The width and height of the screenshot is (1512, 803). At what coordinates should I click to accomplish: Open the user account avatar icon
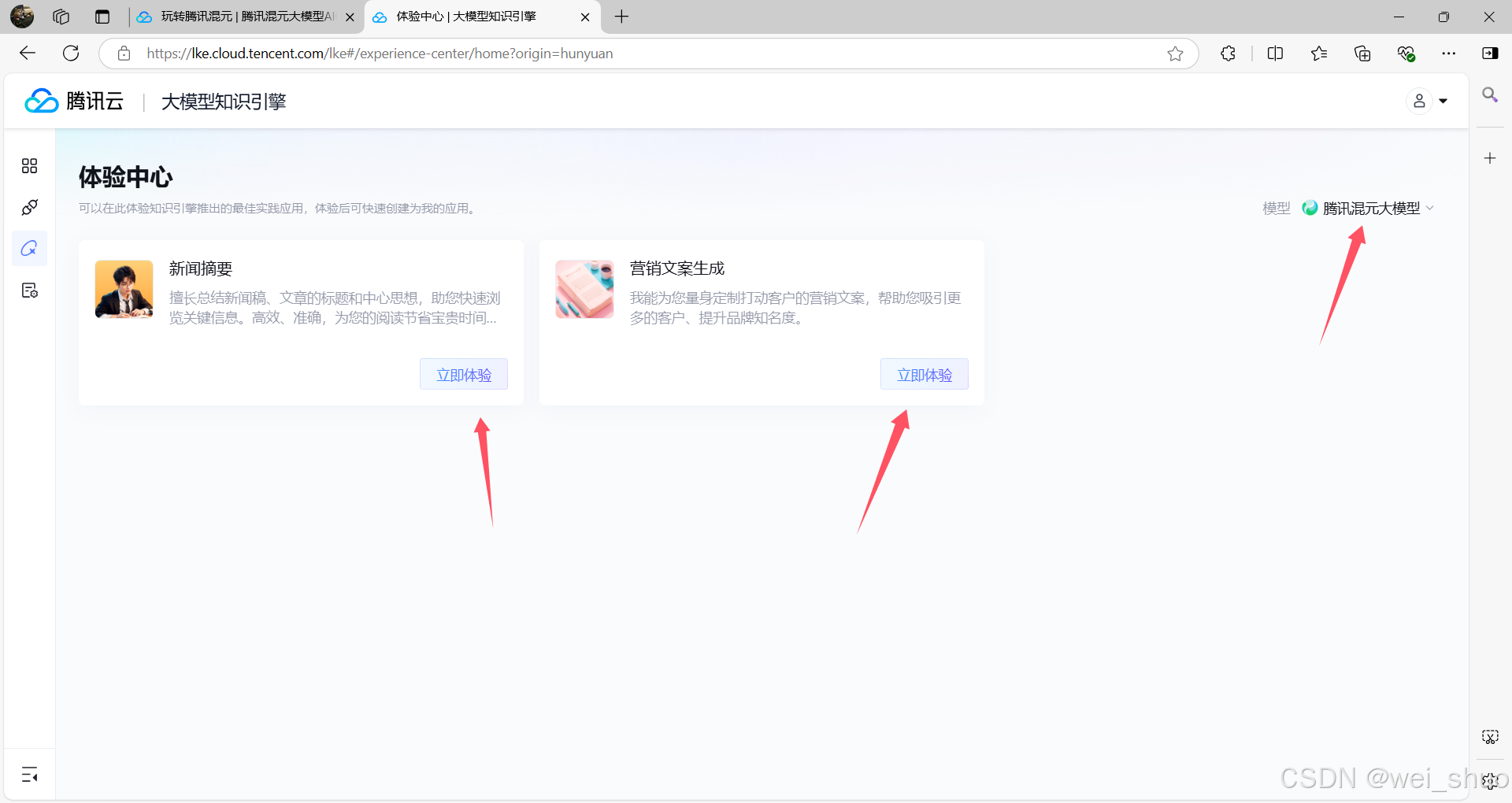point(1419,101)
